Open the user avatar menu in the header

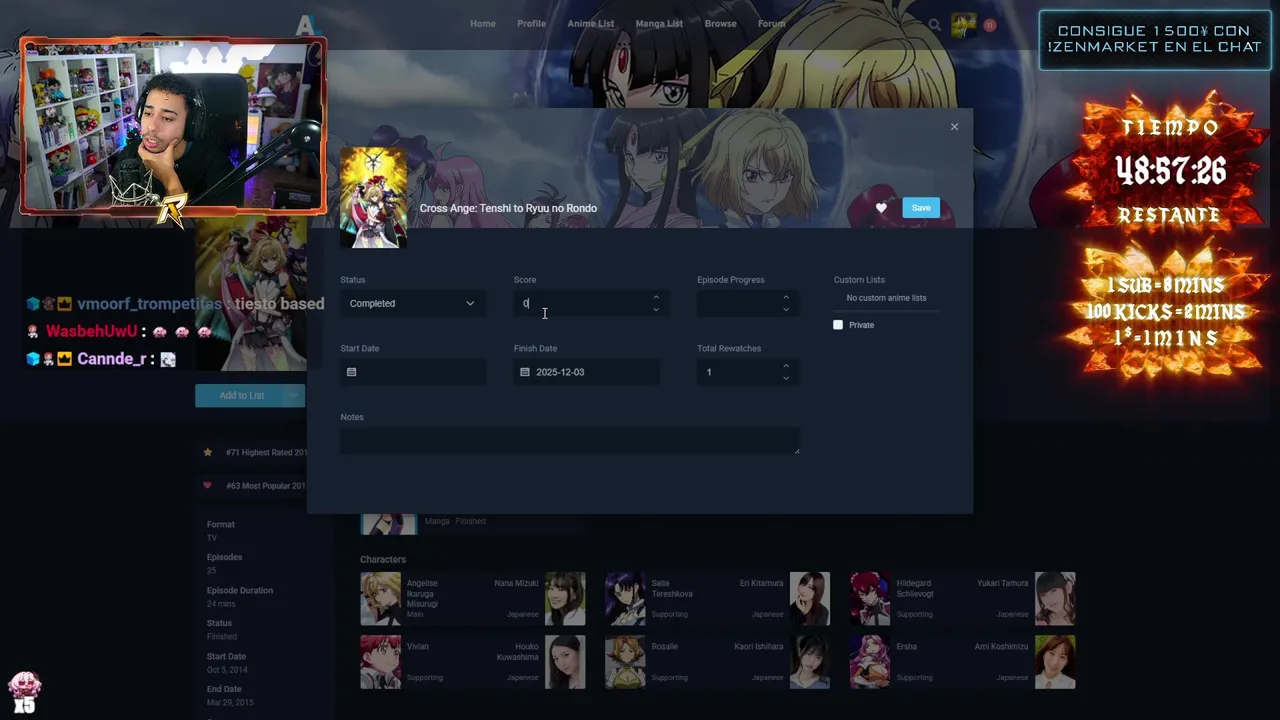tap(963, 25)
